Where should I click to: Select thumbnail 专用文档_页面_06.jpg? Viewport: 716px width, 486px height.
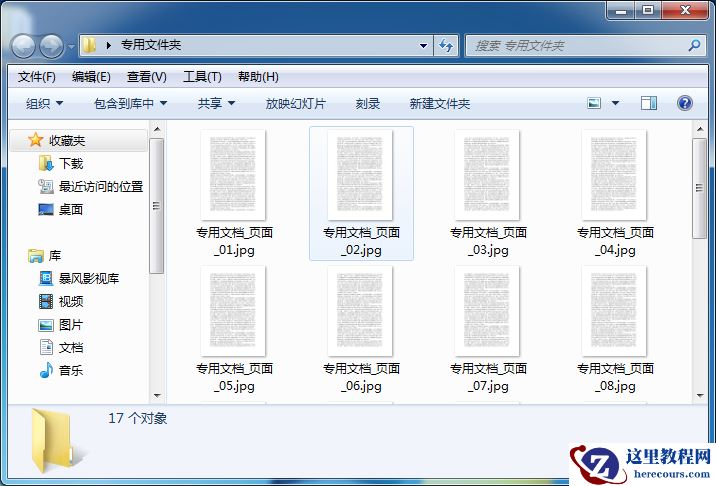point(361,330)
